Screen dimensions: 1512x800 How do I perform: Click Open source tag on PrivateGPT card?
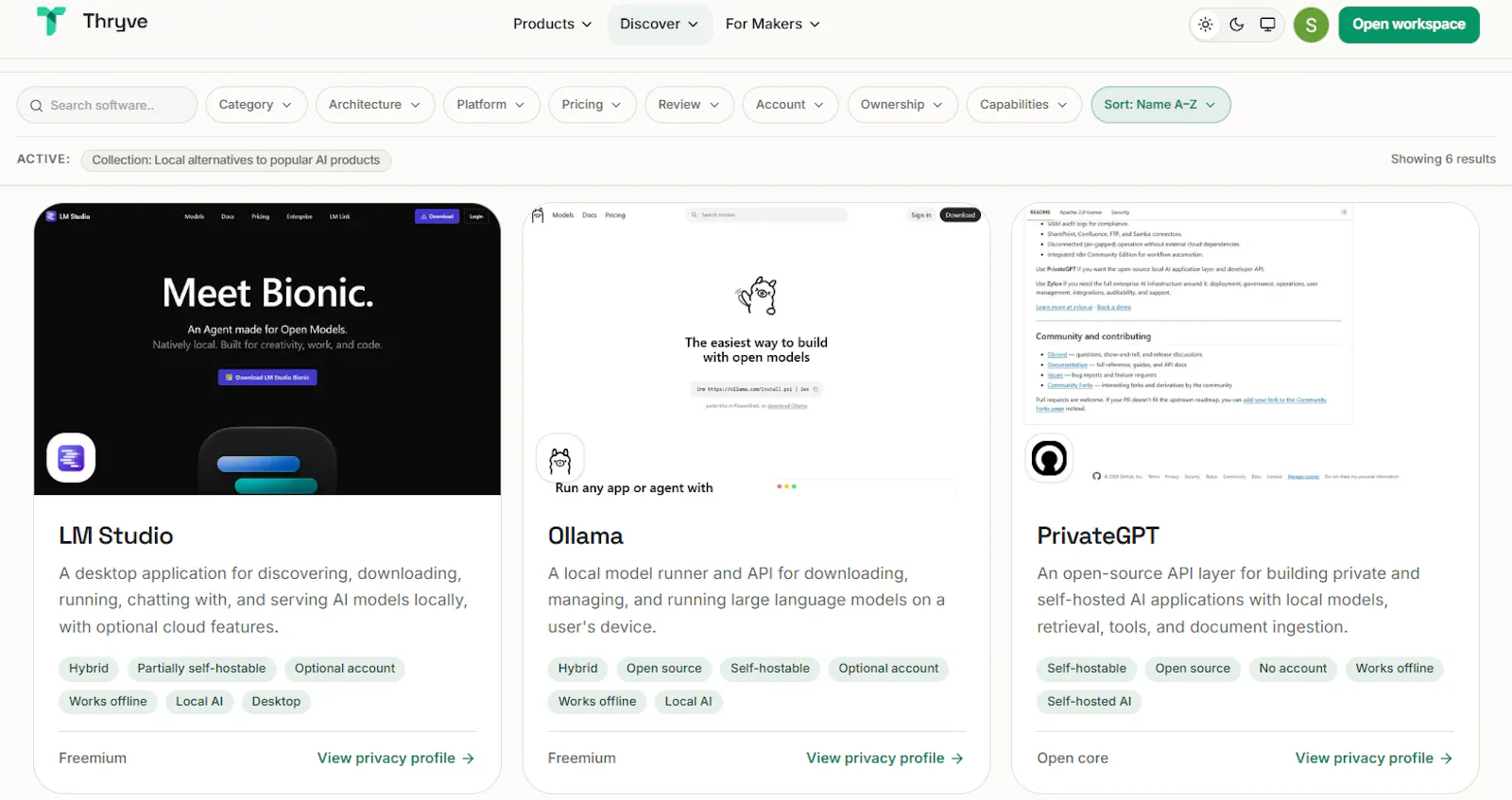(x=1193, y=669)
